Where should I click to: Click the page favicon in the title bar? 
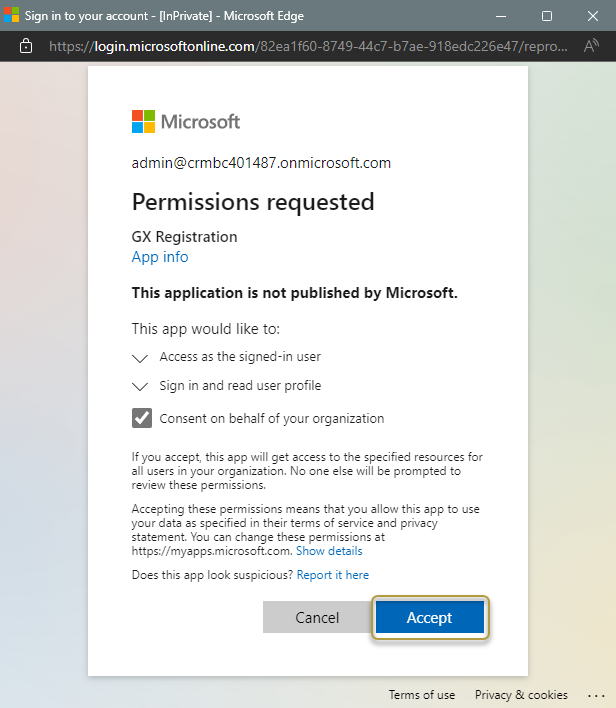click(11, 16)
